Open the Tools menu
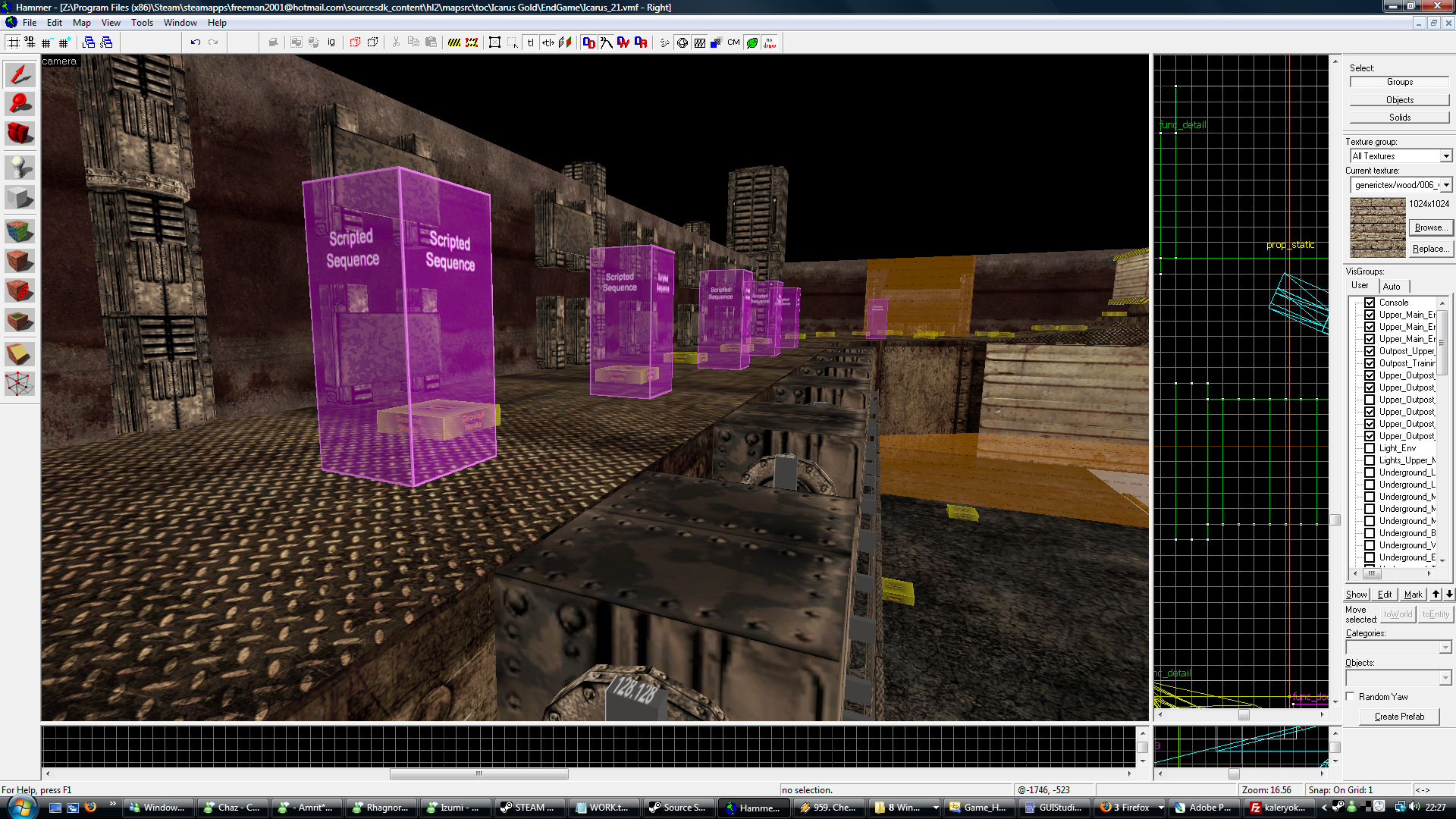Screen dimensions: 1456x819 click(142, 23)
